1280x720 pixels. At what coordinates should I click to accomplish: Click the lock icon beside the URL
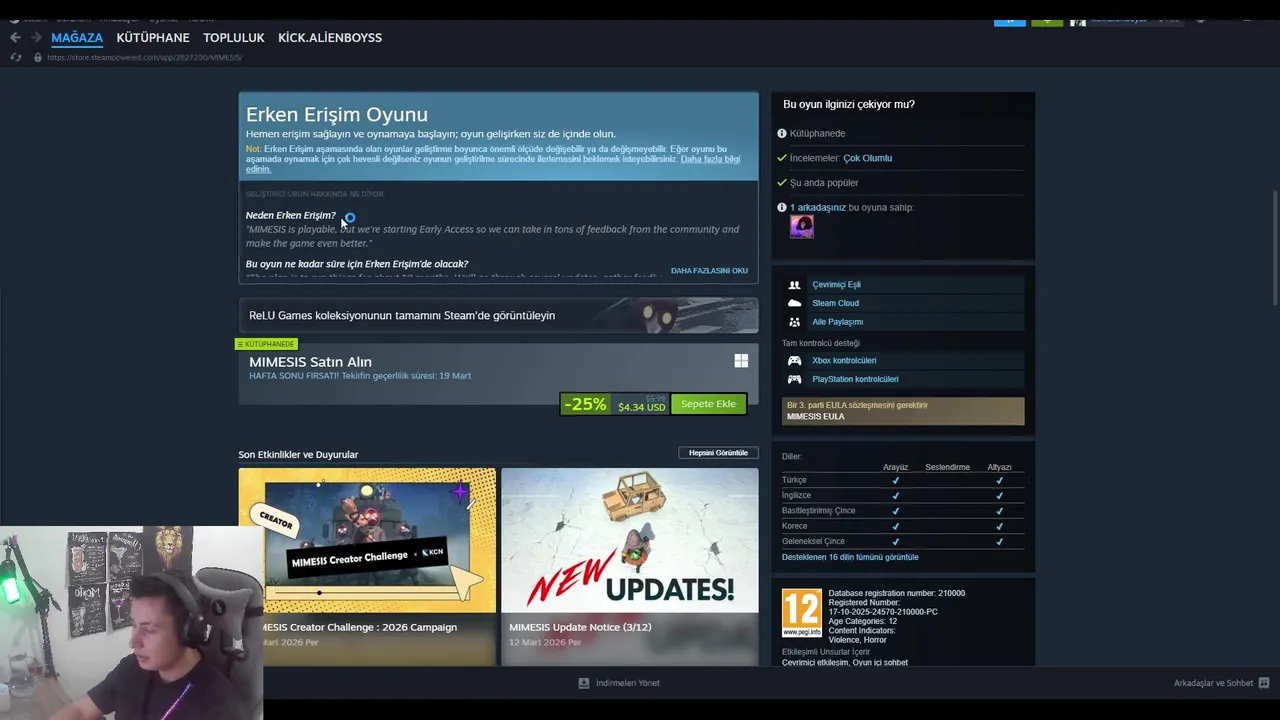point(38,57)
